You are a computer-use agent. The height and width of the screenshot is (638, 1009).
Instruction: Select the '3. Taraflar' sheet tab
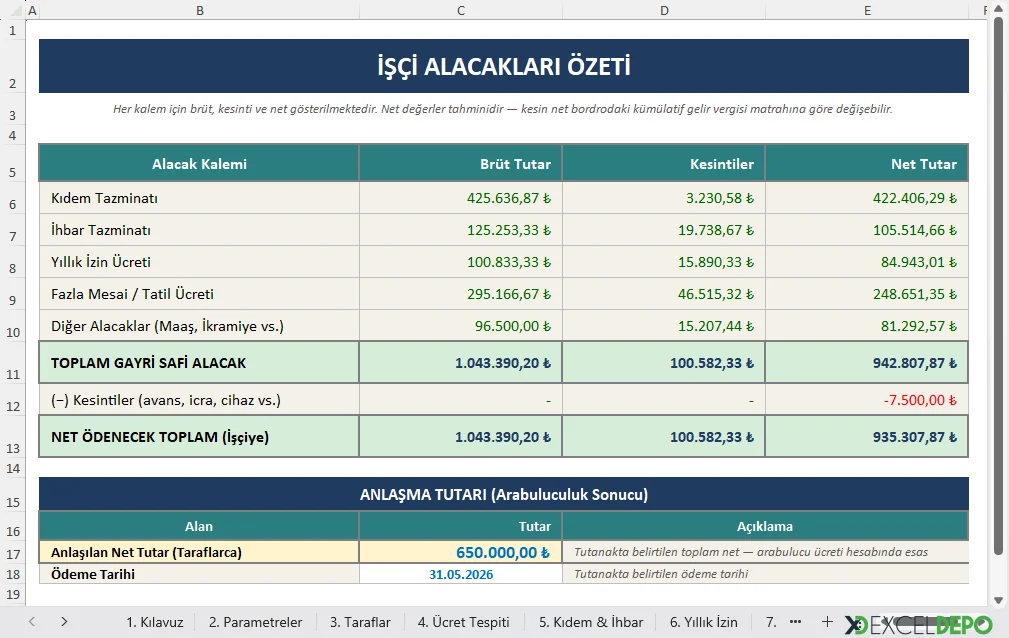tap(359, 621)
